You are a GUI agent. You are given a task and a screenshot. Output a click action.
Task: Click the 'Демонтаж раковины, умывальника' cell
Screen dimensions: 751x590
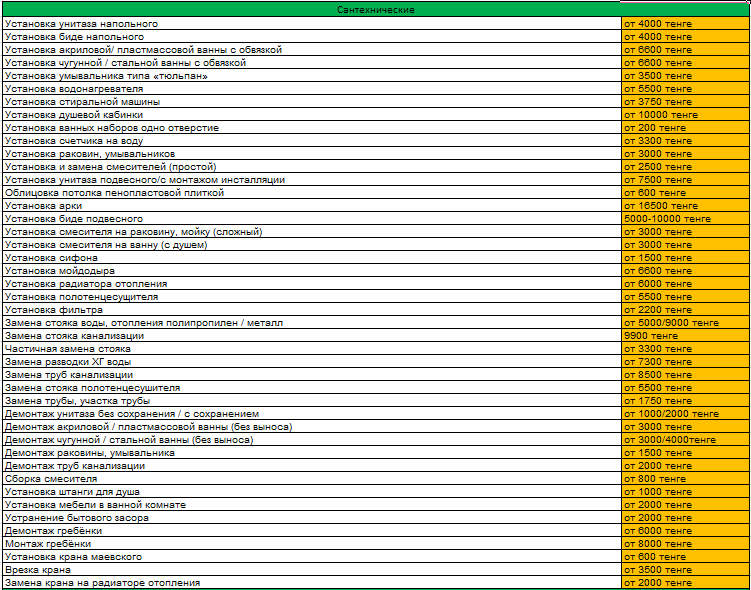(312, 453)
